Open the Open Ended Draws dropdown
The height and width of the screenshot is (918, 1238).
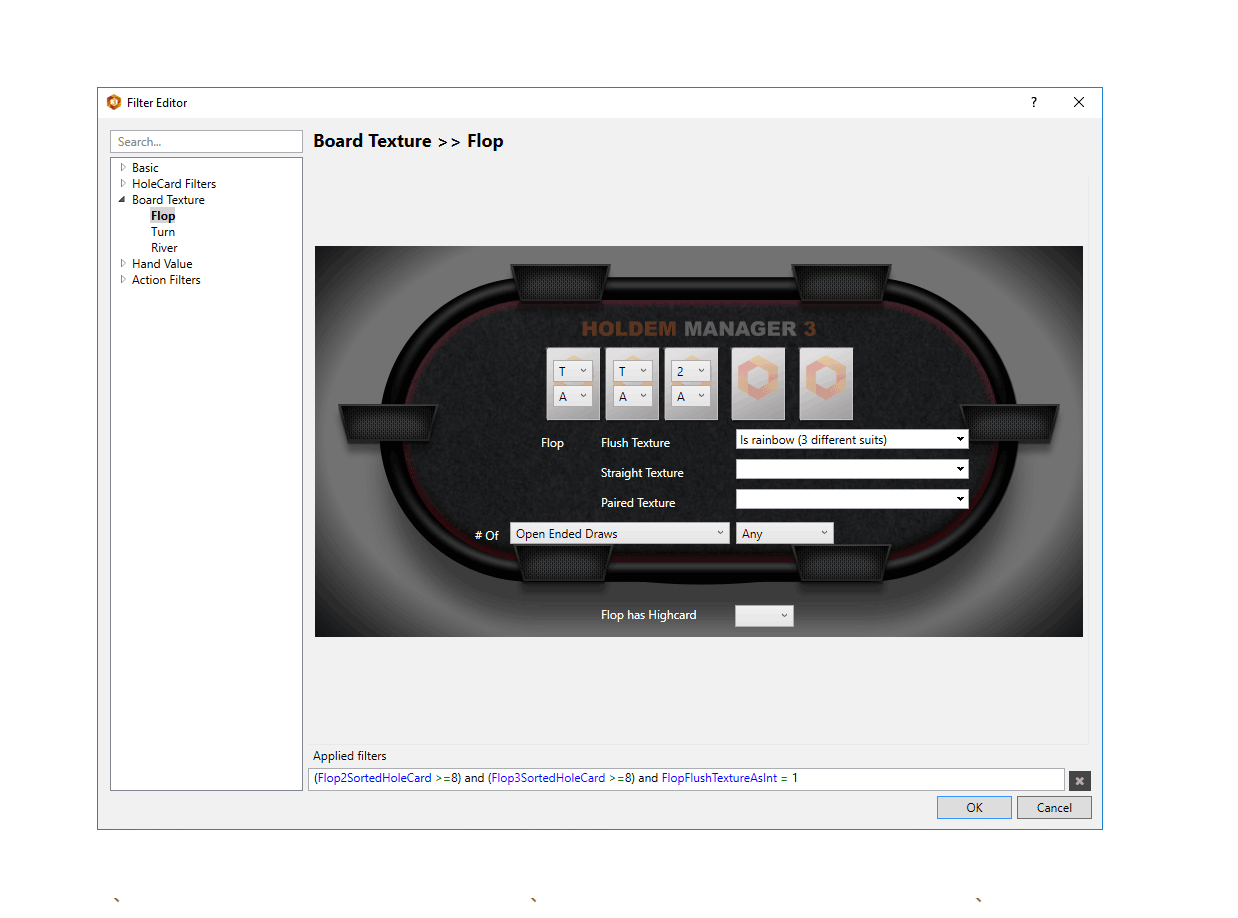[x=619, y=534]
